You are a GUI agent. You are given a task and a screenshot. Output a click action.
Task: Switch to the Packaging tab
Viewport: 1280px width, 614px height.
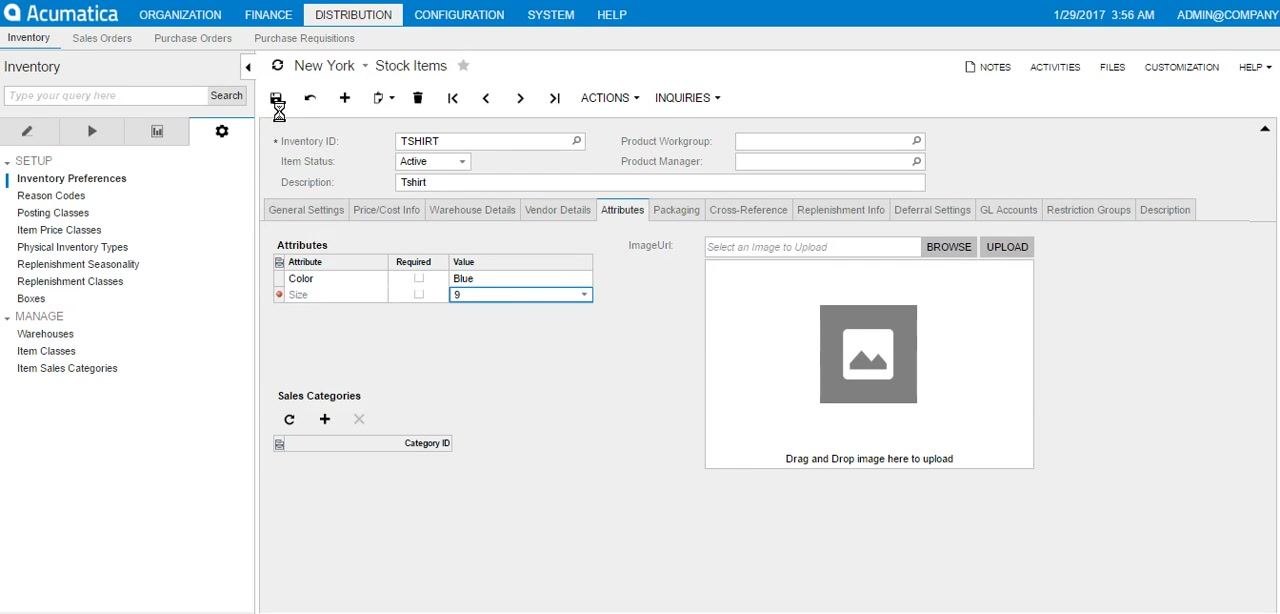[x=677, y=210]
